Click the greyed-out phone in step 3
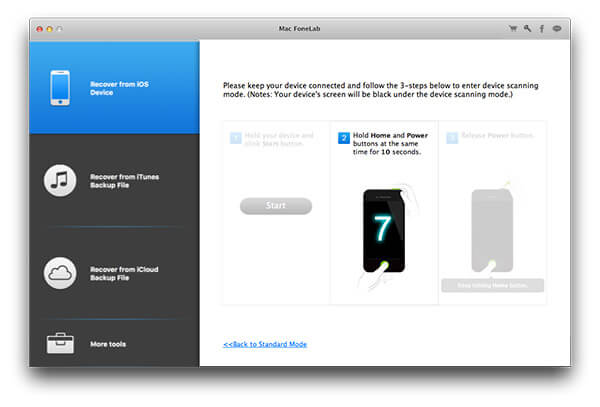 pos(492,230)
